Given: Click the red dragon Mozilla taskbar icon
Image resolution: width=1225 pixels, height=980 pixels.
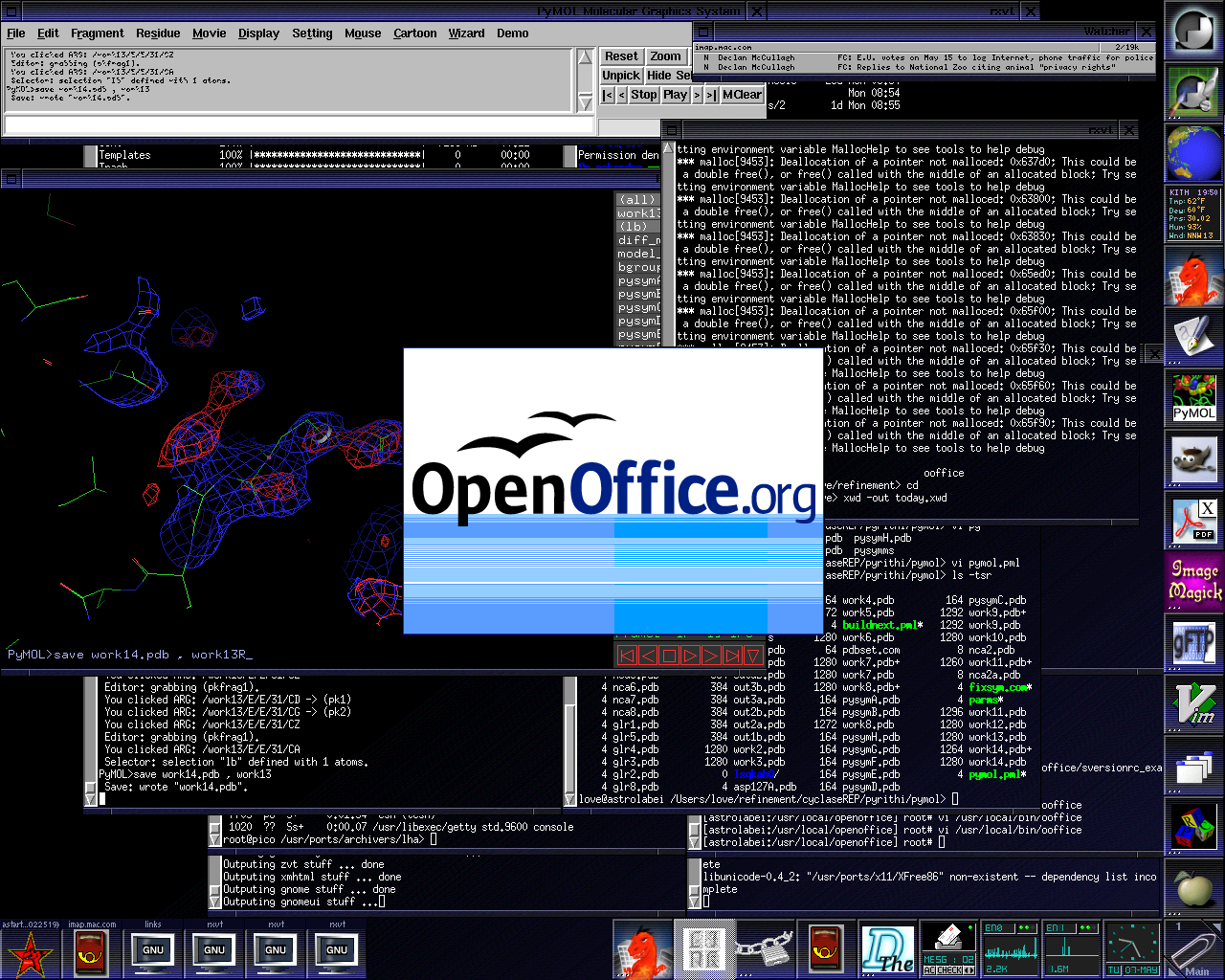Looking at the screenshot, I should click(643, 949).
